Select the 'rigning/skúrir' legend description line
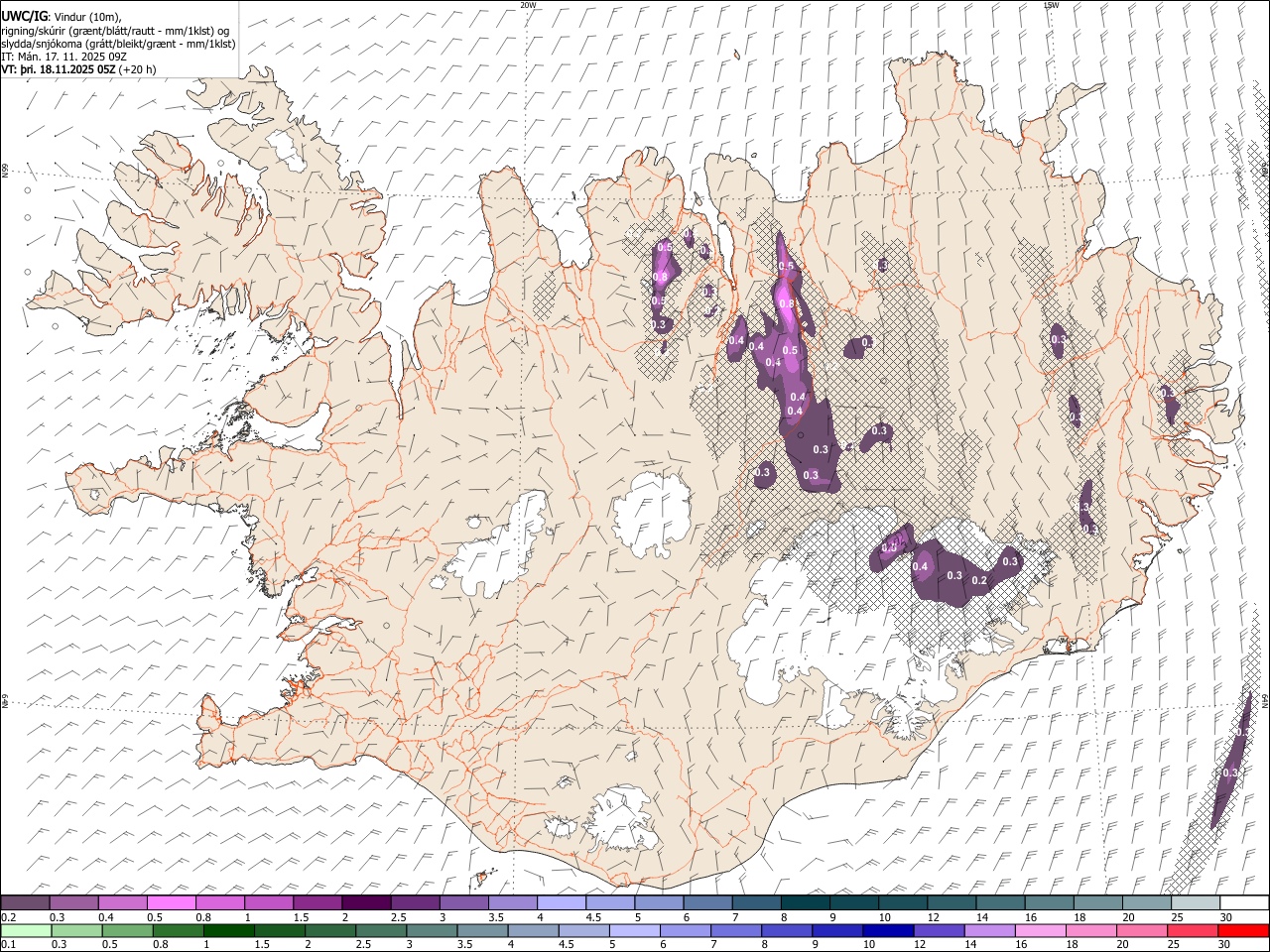Viewport: 1270px width, 952px height. 115,31
